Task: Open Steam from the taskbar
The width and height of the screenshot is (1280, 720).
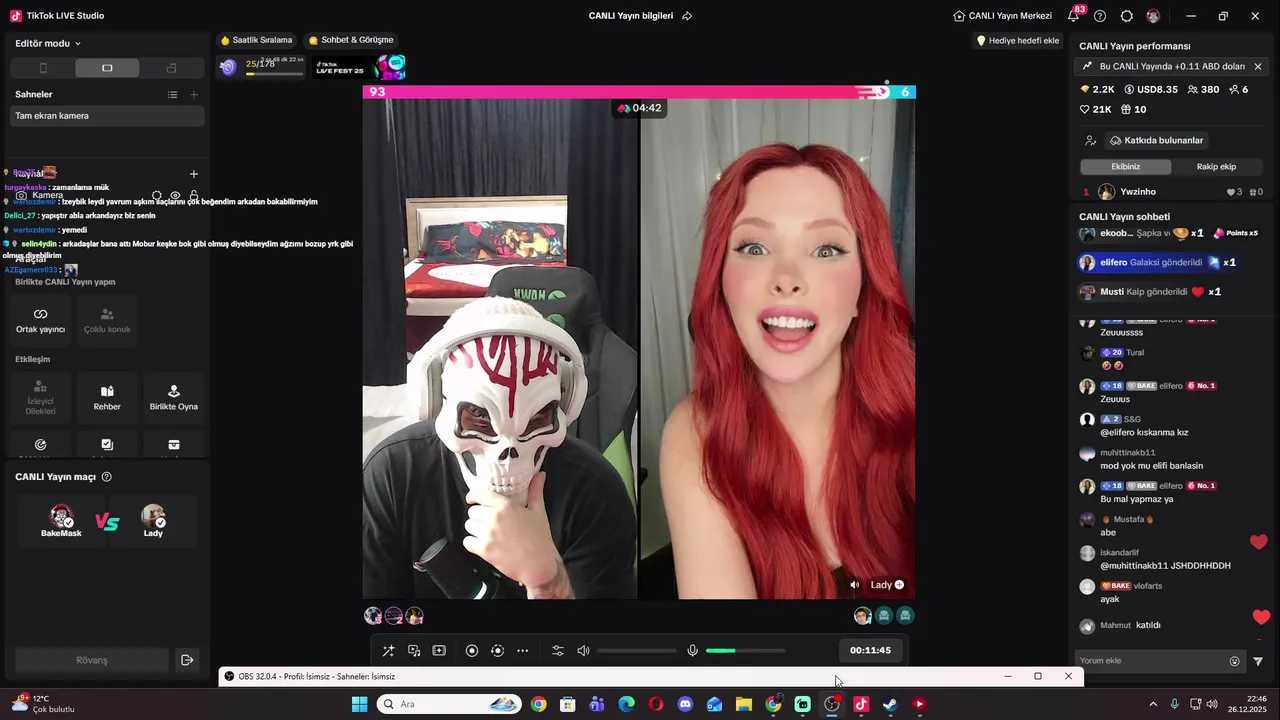Action: click(x=890, y=704)
